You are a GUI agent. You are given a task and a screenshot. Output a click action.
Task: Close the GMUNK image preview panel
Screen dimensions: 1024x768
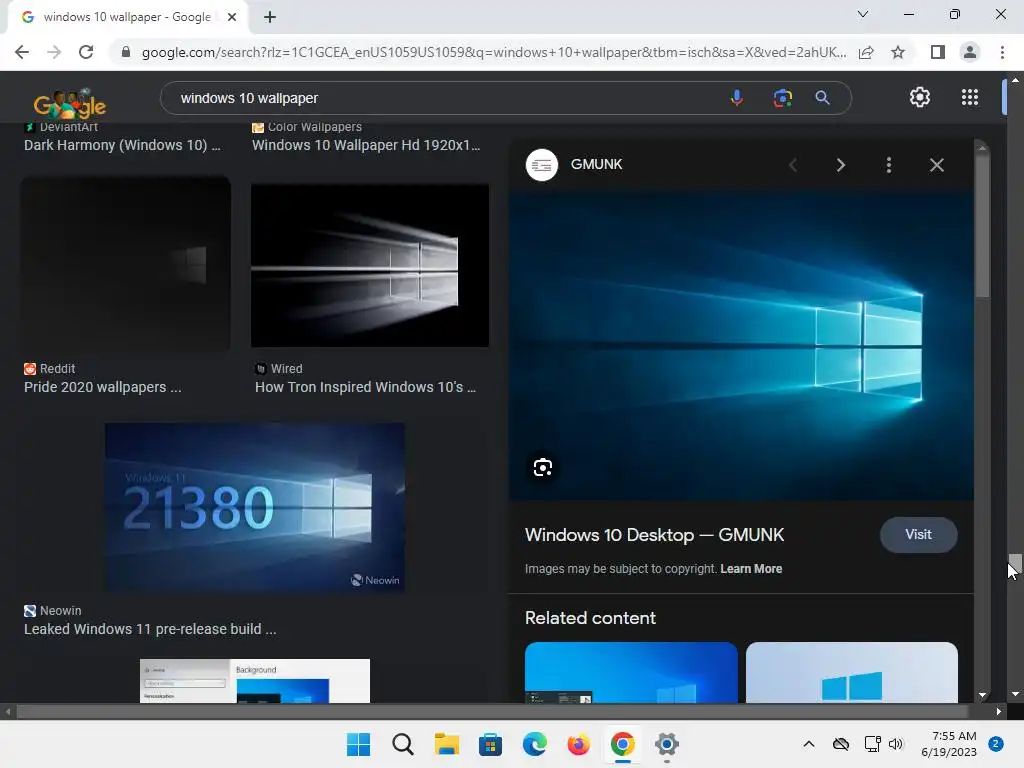click(x=936, y=165)
